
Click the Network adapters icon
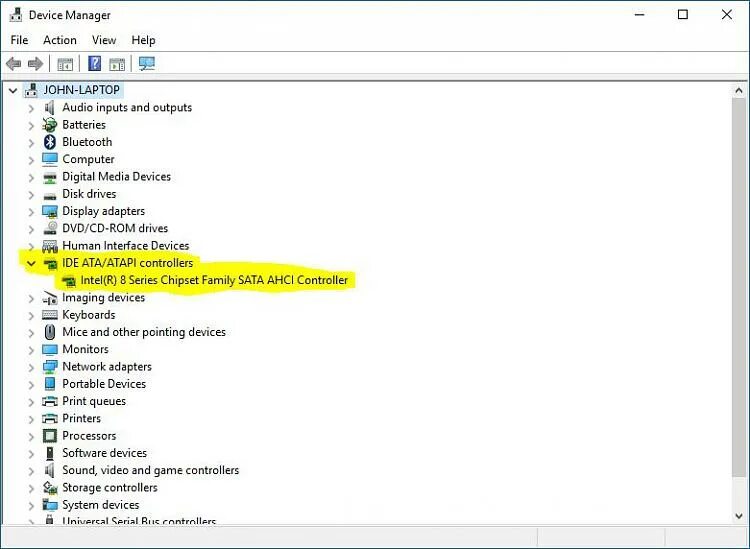[50, 367]
